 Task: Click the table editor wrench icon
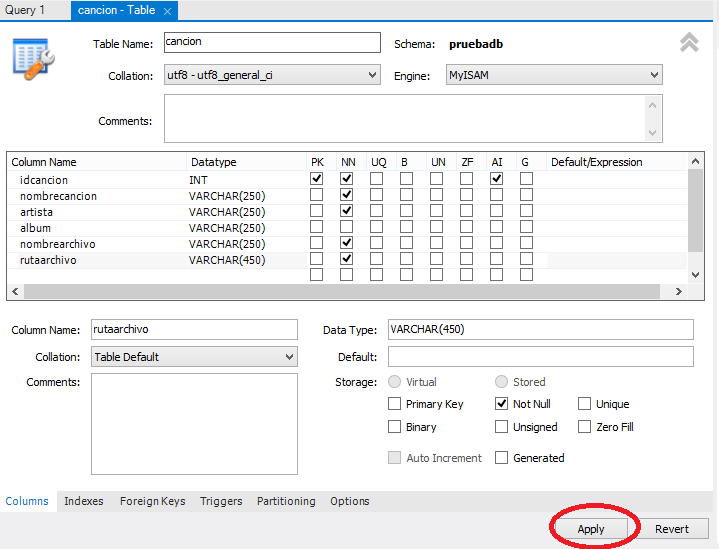[33, 59]
